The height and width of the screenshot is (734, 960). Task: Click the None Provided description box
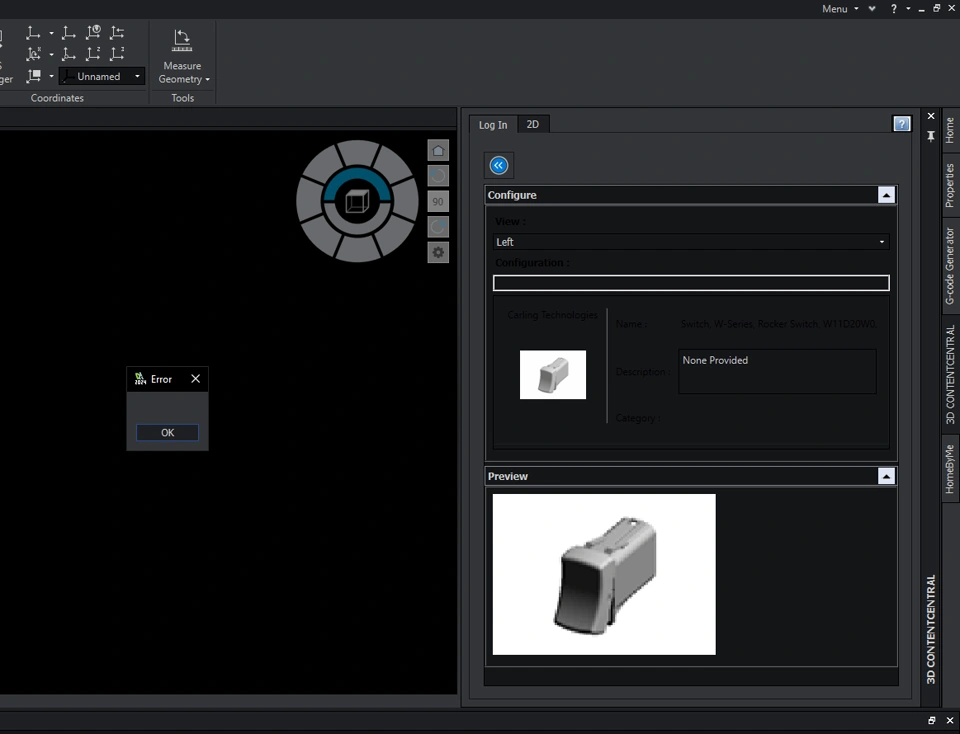(777, 372)
